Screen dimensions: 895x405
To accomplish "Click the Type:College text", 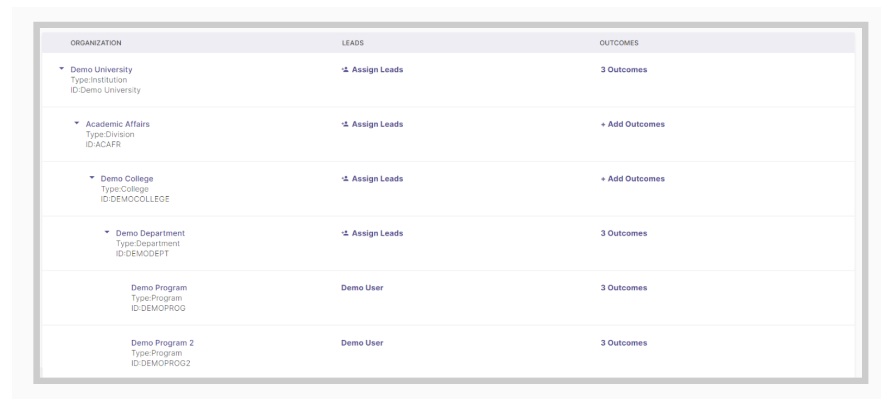I will pyautogui.click(x=124, y=189).
